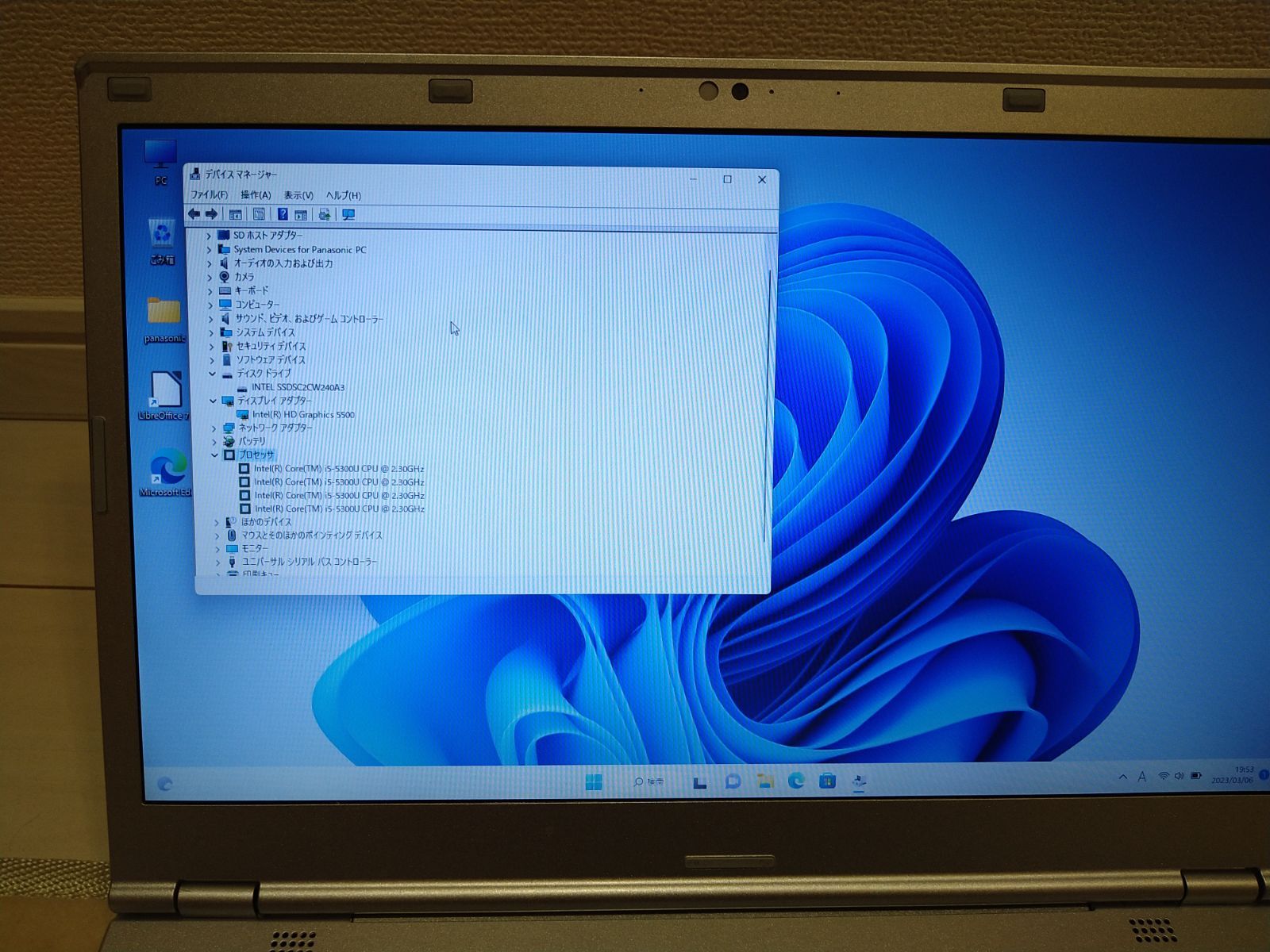
Task: Click the Scan for hardware changes monitor icon
Action: (348, 215)
